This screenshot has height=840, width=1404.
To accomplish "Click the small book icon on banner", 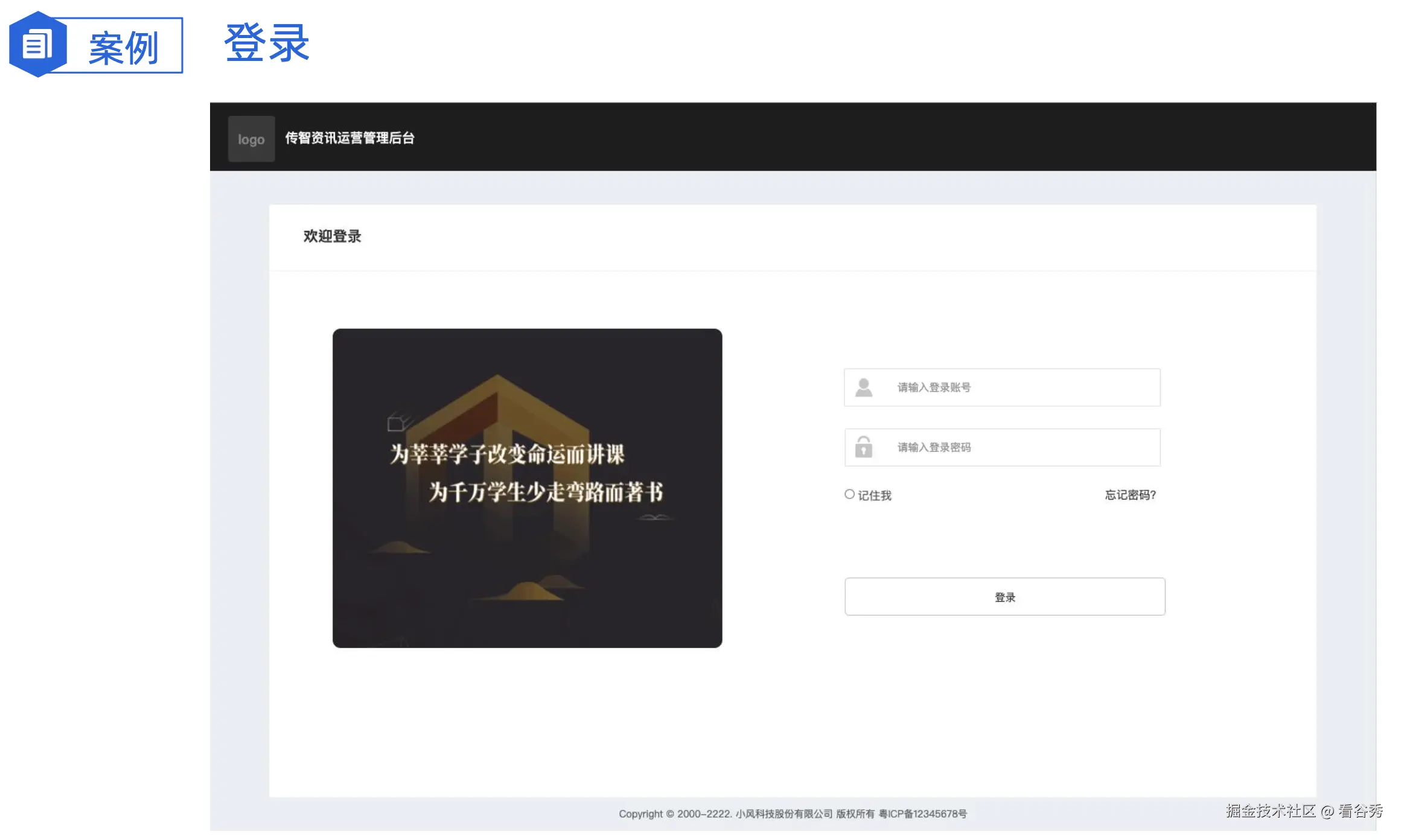I will tap(398, 422).
